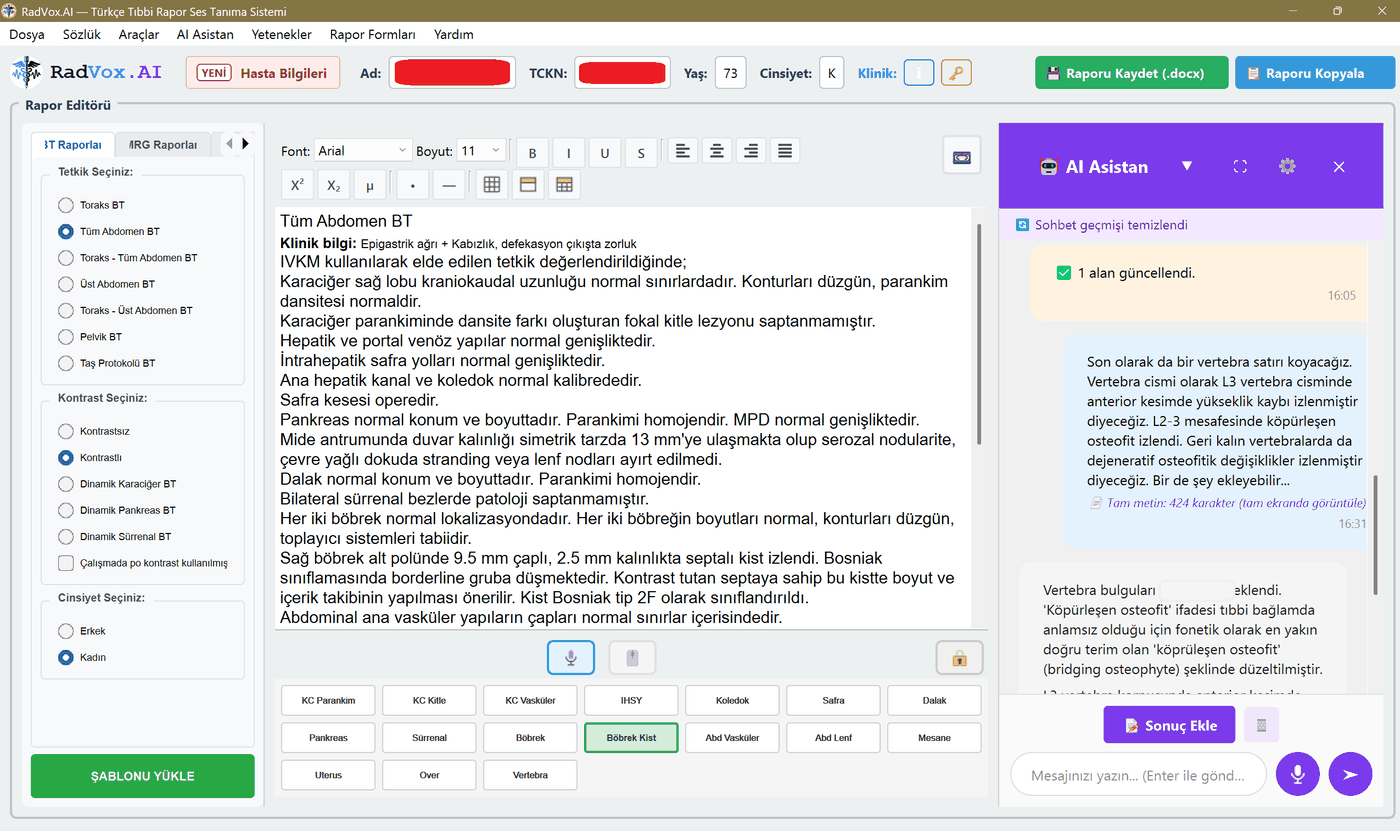Select Toraks - Tüm Abdomen BT option
The width and height of the screenshot is (1400, 831).
pos(127,258)
